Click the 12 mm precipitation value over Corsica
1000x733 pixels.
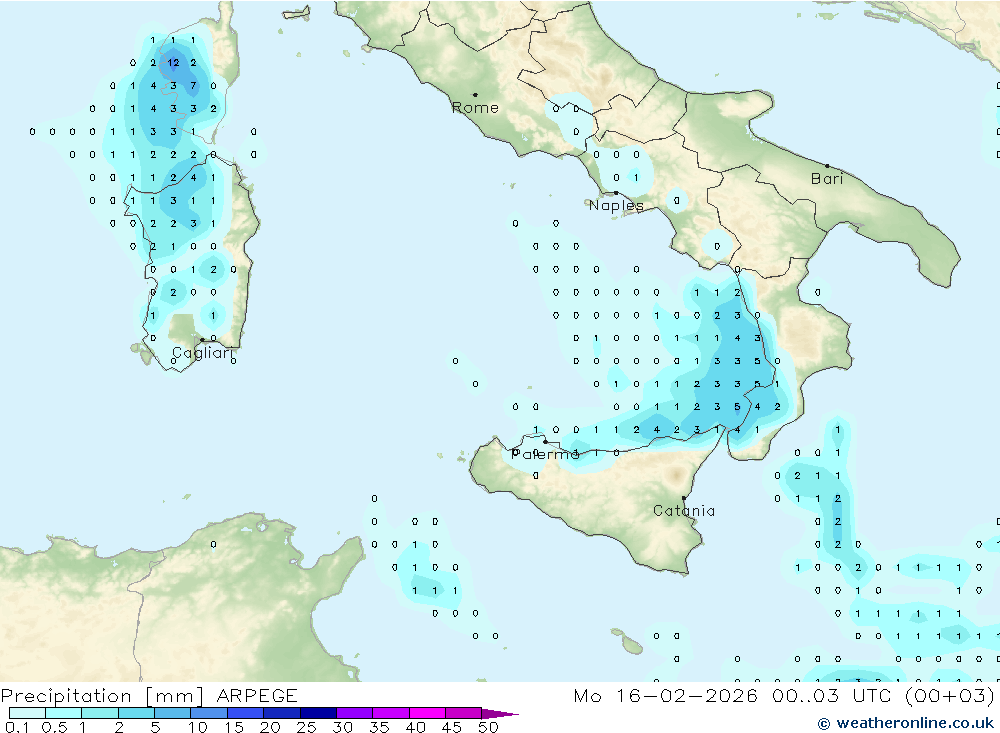point(173,63)
